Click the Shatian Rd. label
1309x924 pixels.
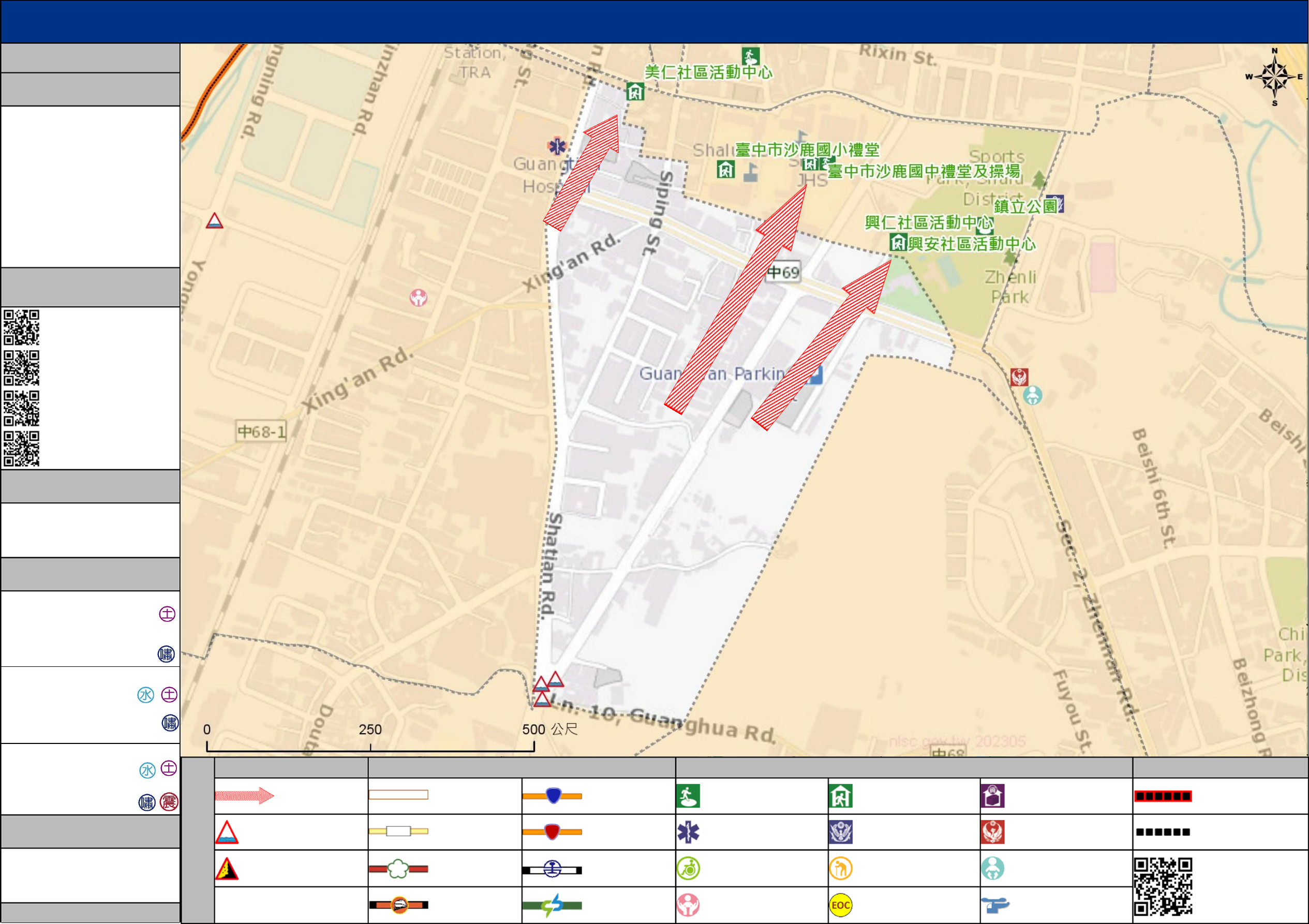click(552, 565)
